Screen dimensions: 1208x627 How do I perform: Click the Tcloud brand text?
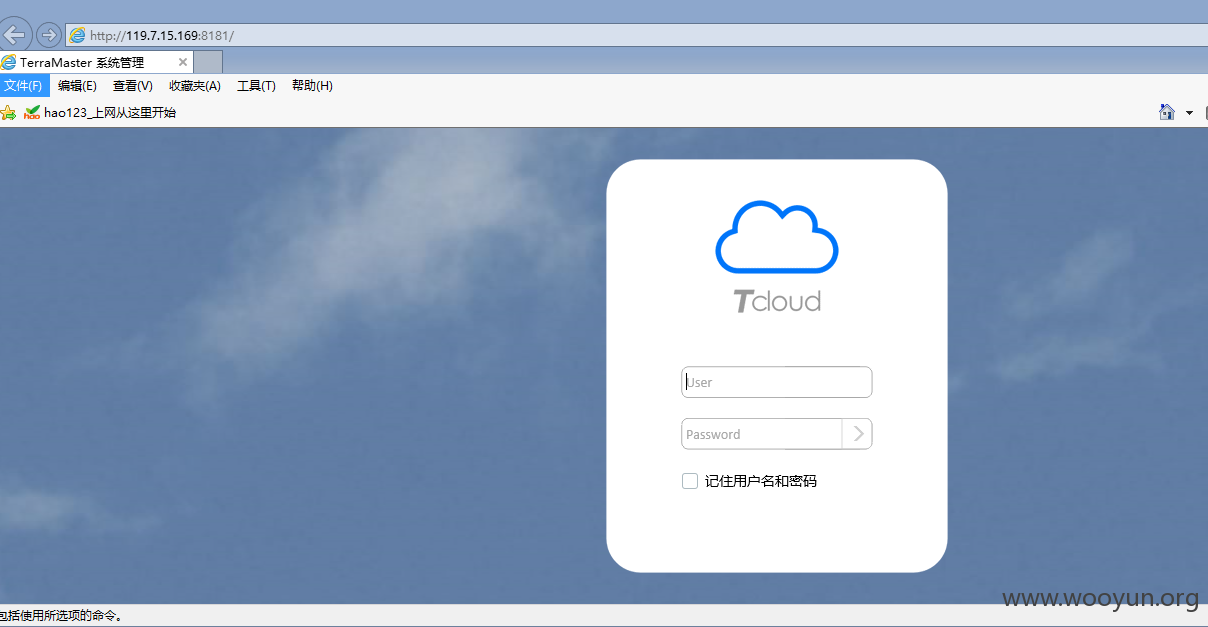(x=777, y=301)
